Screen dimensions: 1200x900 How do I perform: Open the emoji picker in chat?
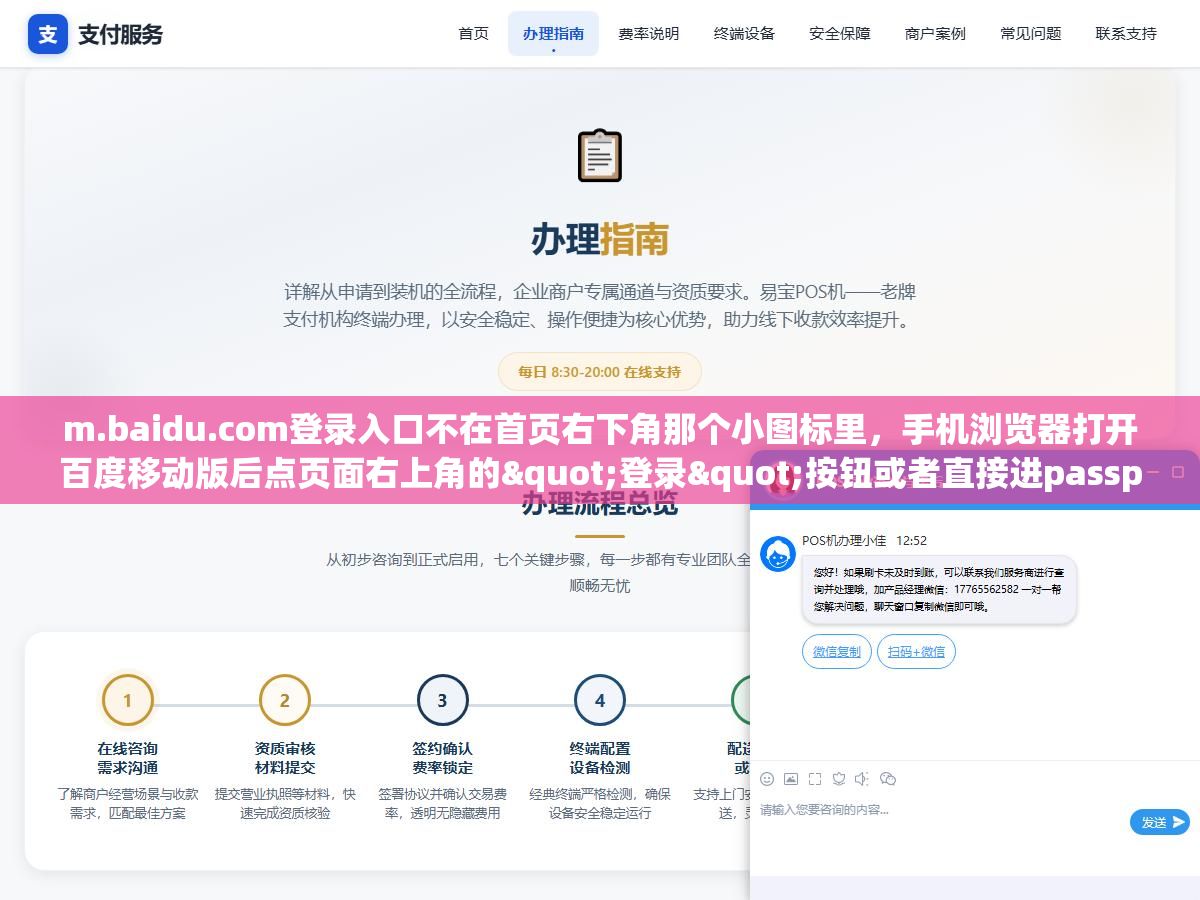767,779
